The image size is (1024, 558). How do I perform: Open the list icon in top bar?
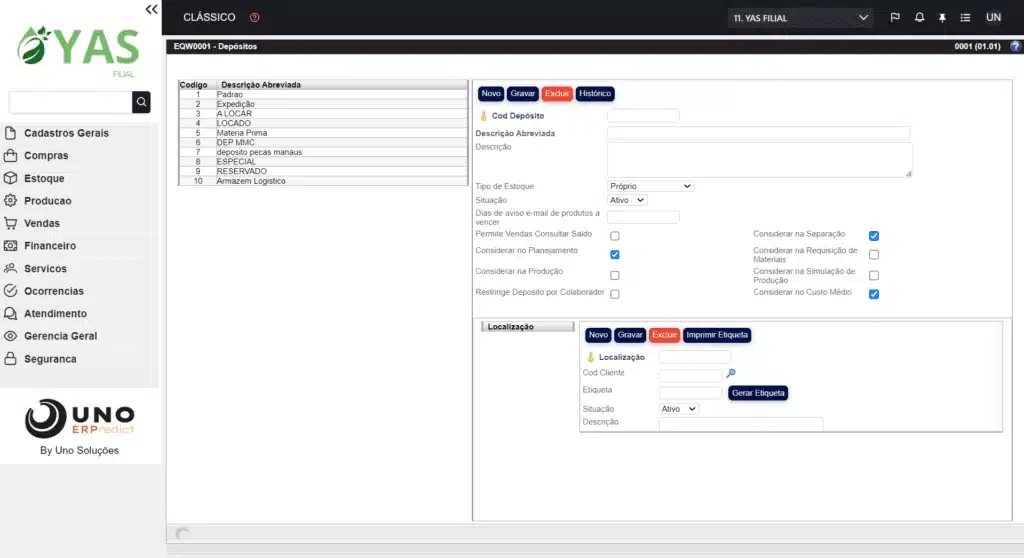click(965, 18)
